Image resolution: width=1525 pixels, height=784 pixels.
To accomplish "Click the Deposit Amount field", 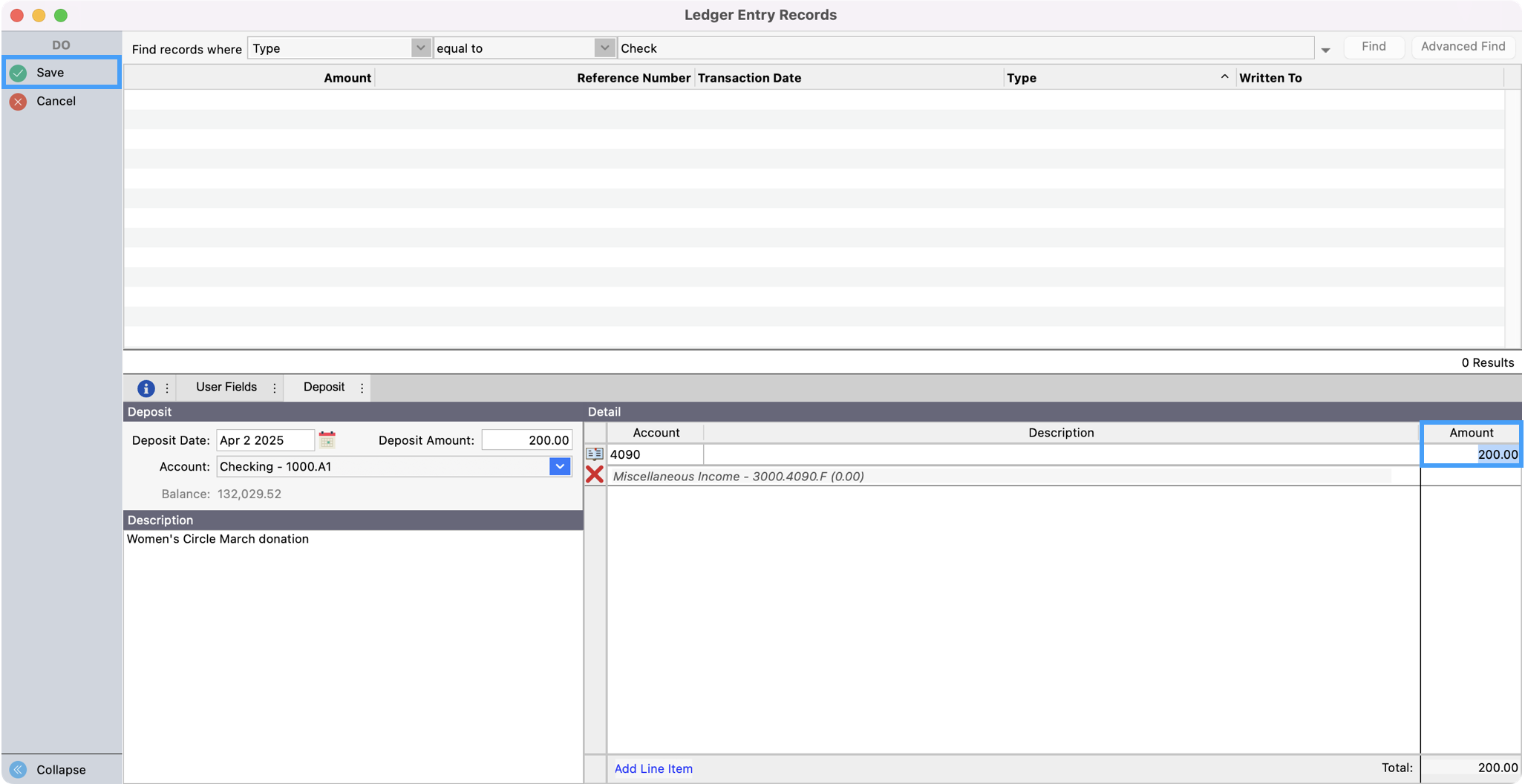I will (526, 440).
